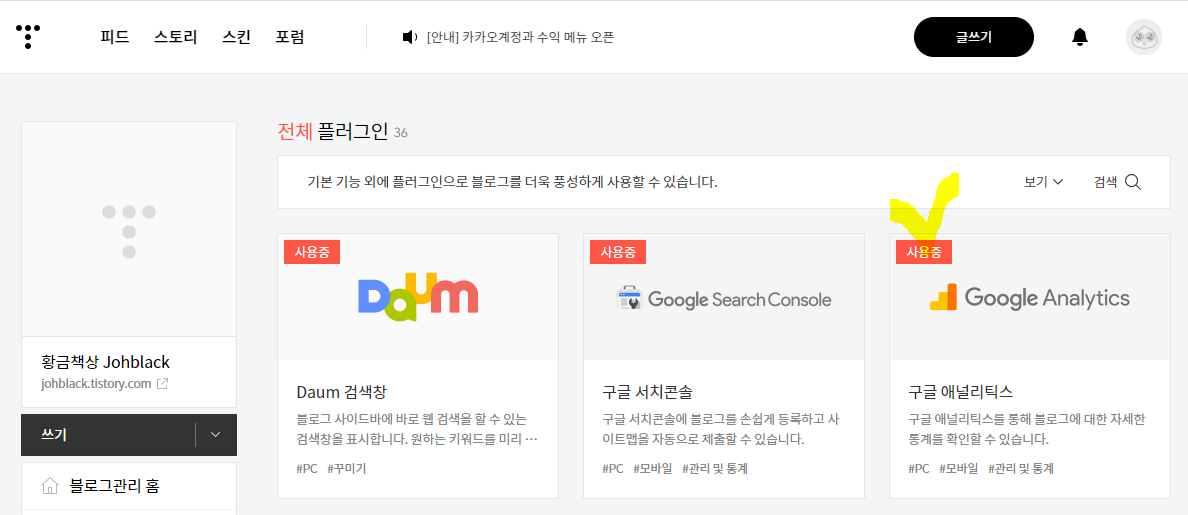Click the Daum 검색창 title
The height and width of the screenshot is (515, 1188).
(x=342, y=392)
